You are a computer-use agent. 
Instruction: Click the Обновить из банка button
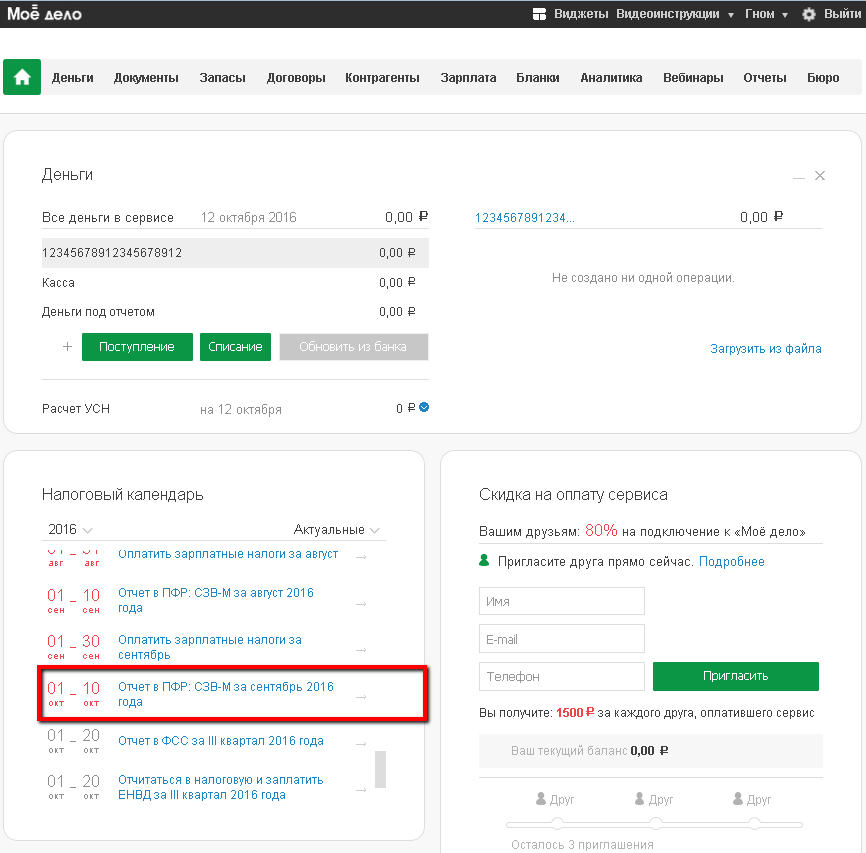(353, 347)
